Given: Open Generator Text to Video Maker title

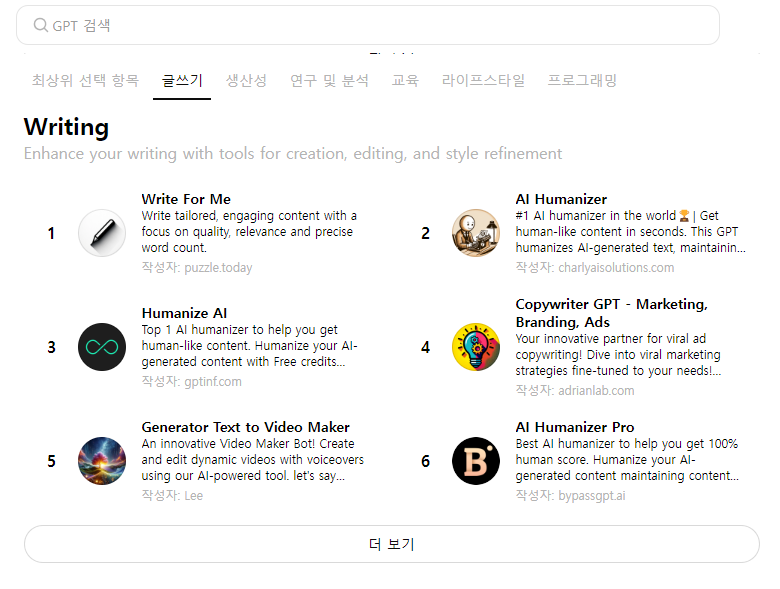Looking at the screenshot, I should point(245,427).
